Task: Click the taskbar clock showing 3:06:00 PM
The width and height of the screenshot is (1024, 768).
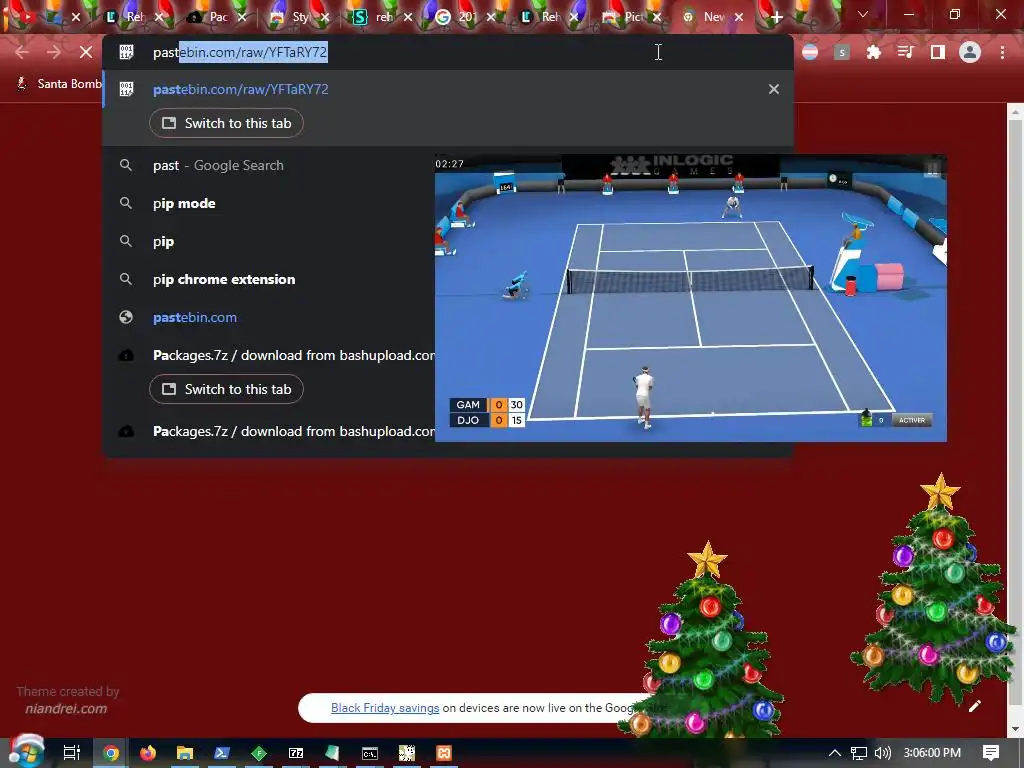Action: (x=932, y=753)
